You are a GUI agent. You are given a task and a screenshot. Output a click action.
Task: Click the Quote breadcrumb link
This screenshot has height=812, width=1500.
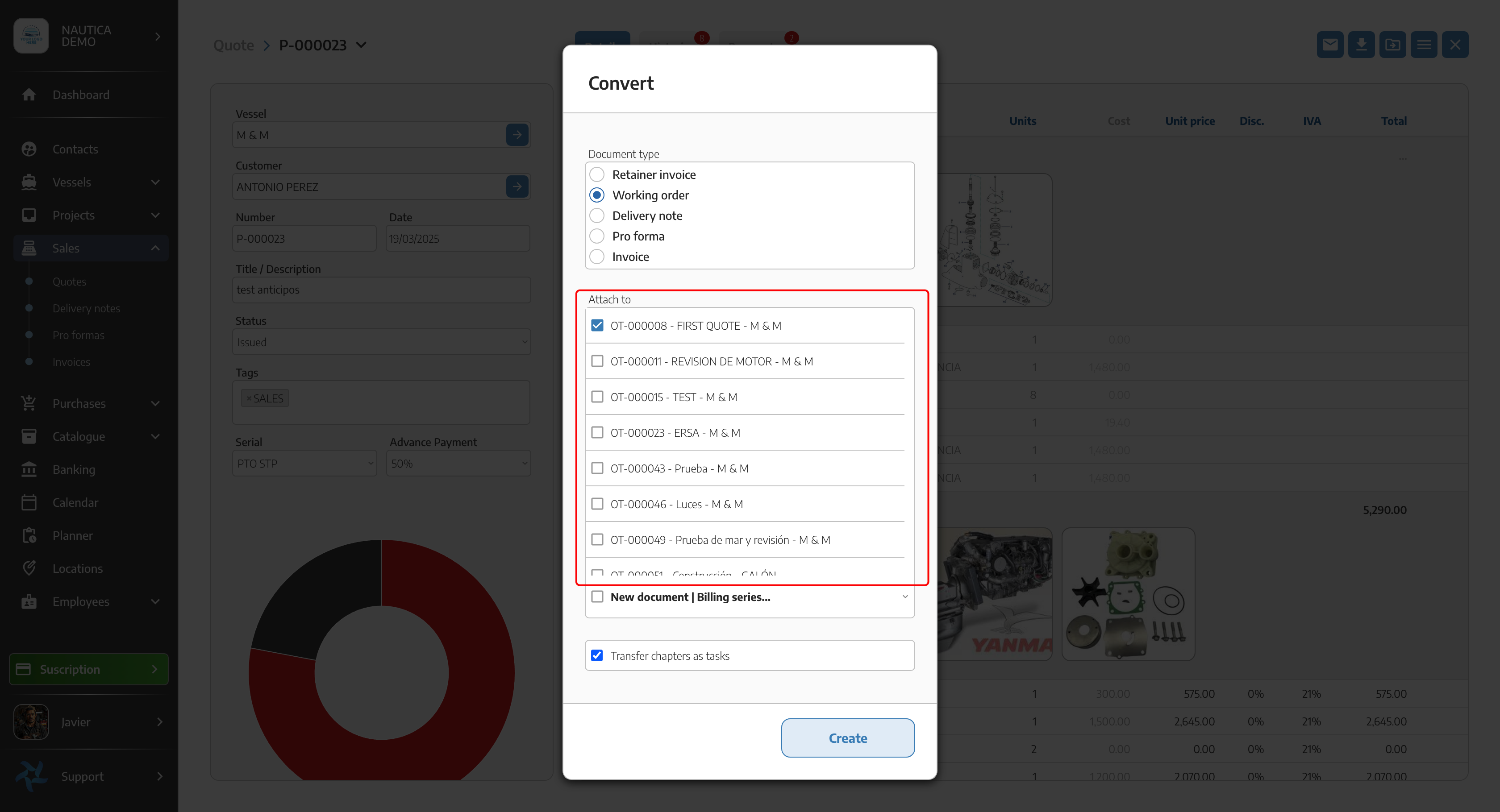[233, 45]
